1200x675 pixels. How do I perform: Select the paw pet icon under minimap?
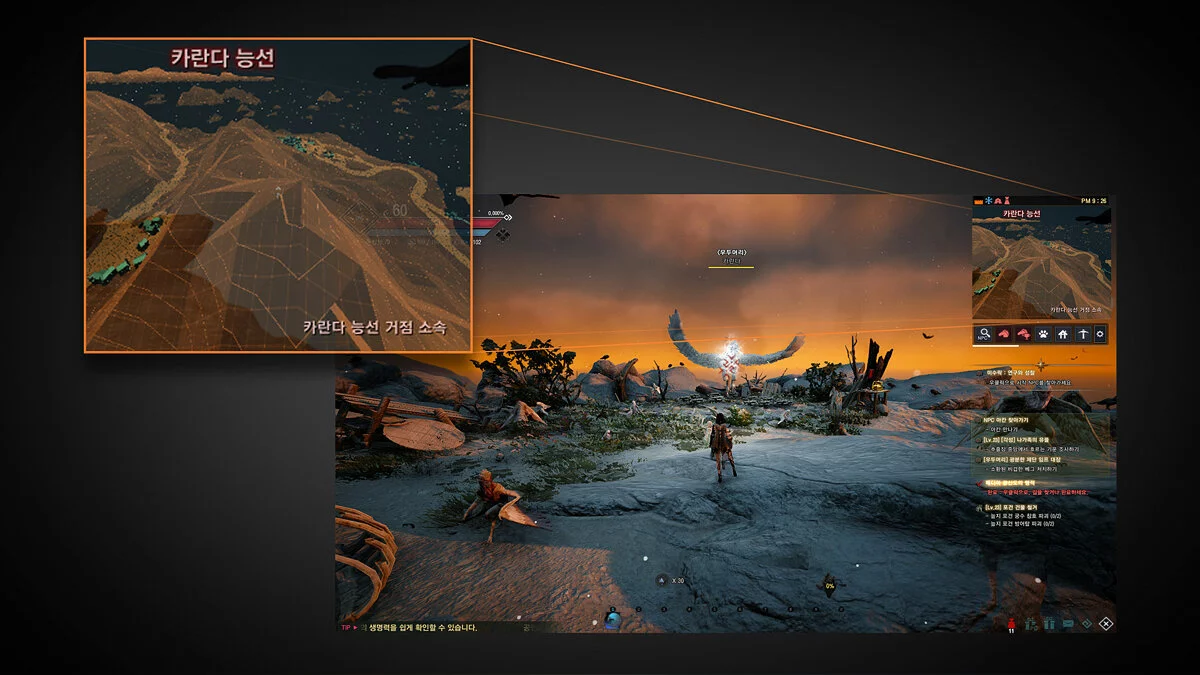1043,333
